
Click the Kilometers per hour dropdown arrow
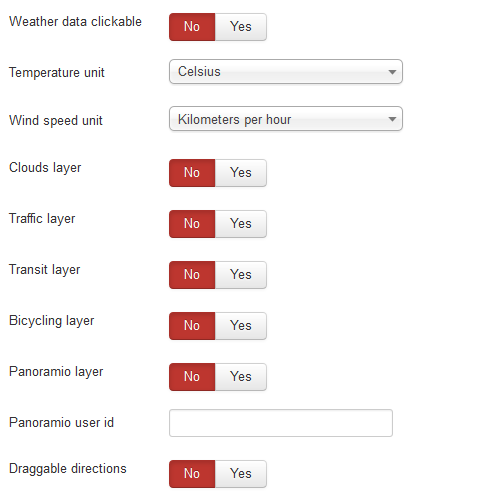pyautogui.click(x=392, y=119)
